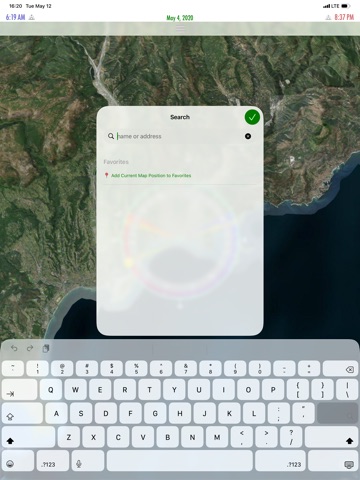Tap the red pin icon beside Add Current Map Position
This screenshot has height=480, width=360.
pyautogui.click(x=106, y=175)
